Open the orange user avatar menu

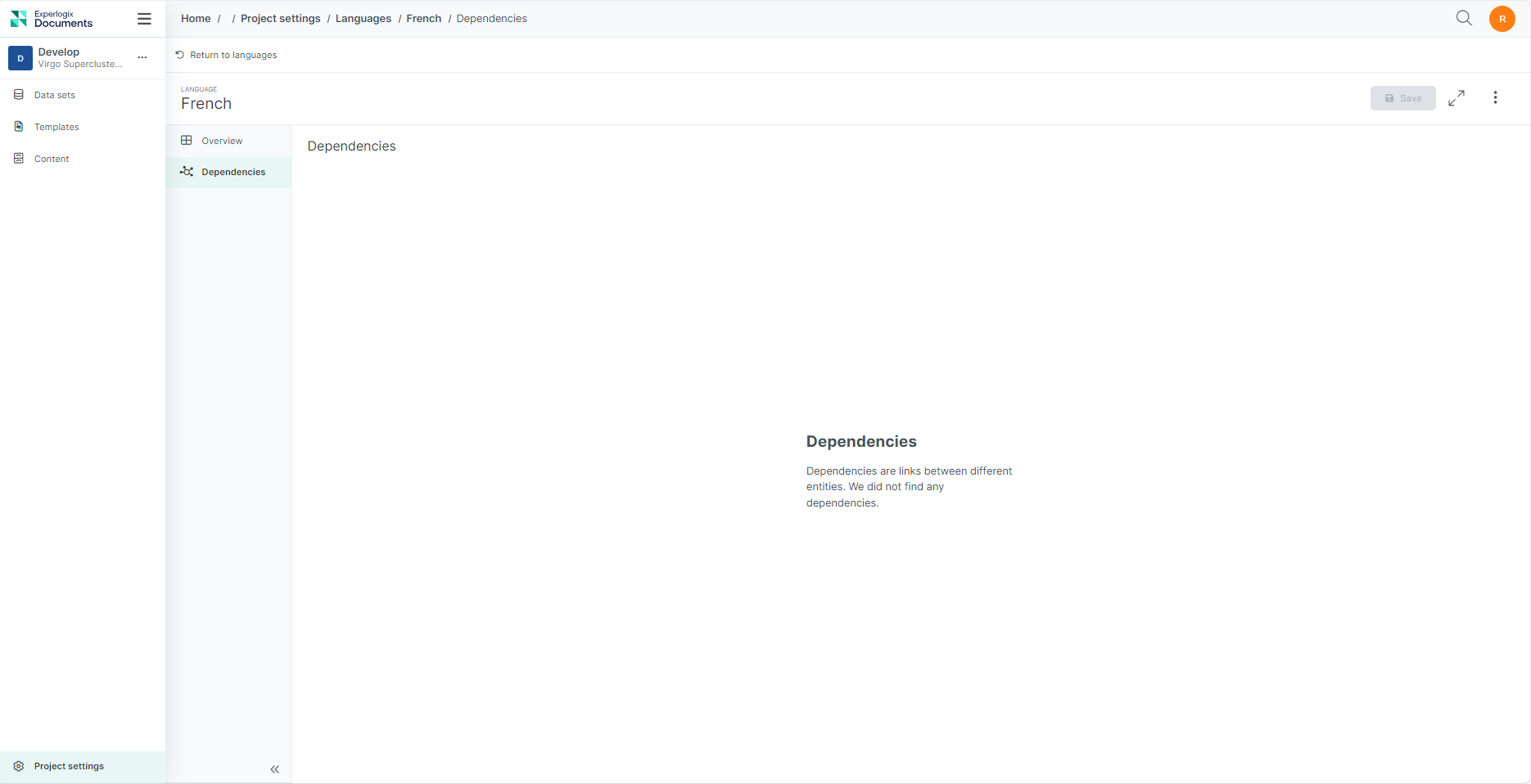tap(1502, 19)
